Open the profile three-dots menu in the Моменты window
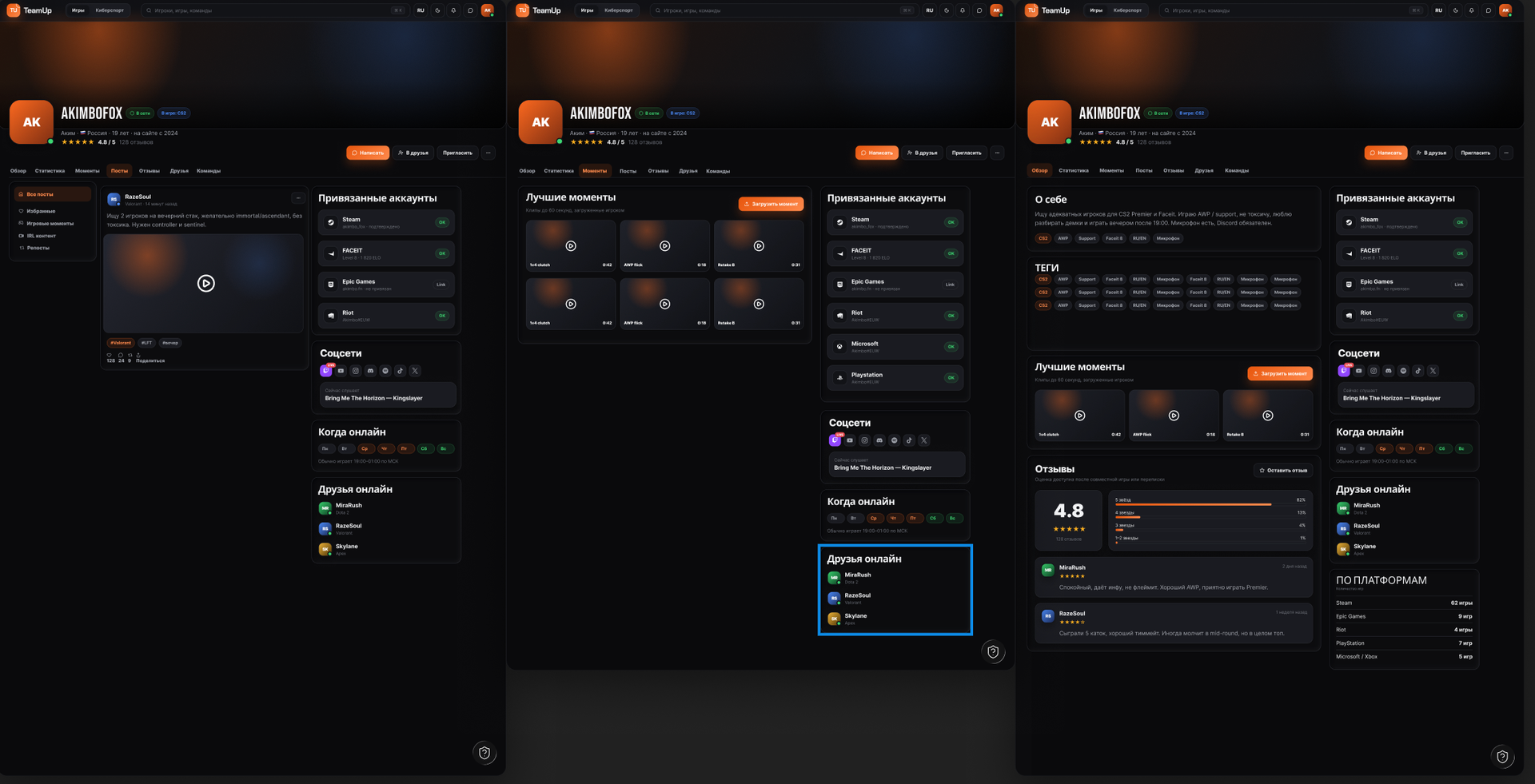The image size is (1535, 784). (x=997, y=153)
